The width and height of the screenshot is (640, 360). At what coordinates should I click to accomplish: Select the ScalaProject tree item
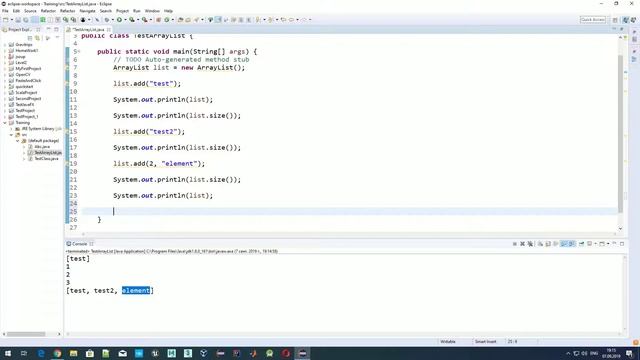(26, 93)
